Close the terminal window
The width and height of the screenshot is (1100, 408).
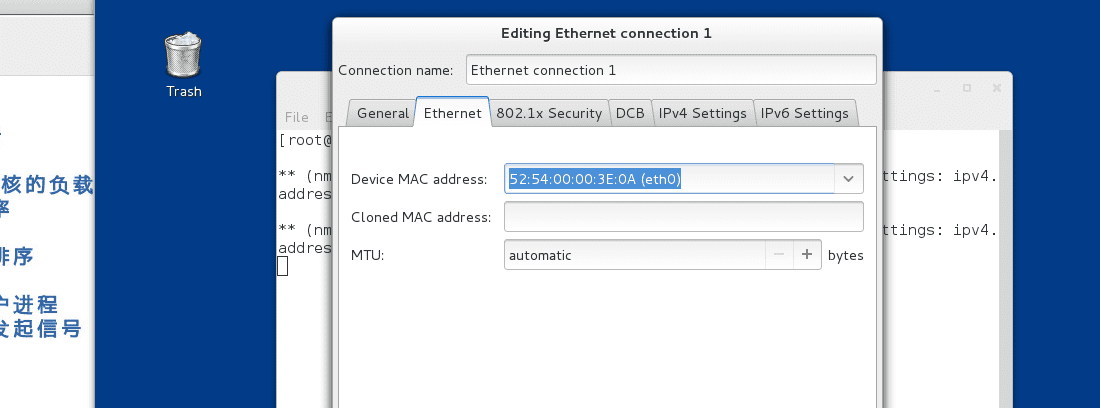(x=994, y=88)
